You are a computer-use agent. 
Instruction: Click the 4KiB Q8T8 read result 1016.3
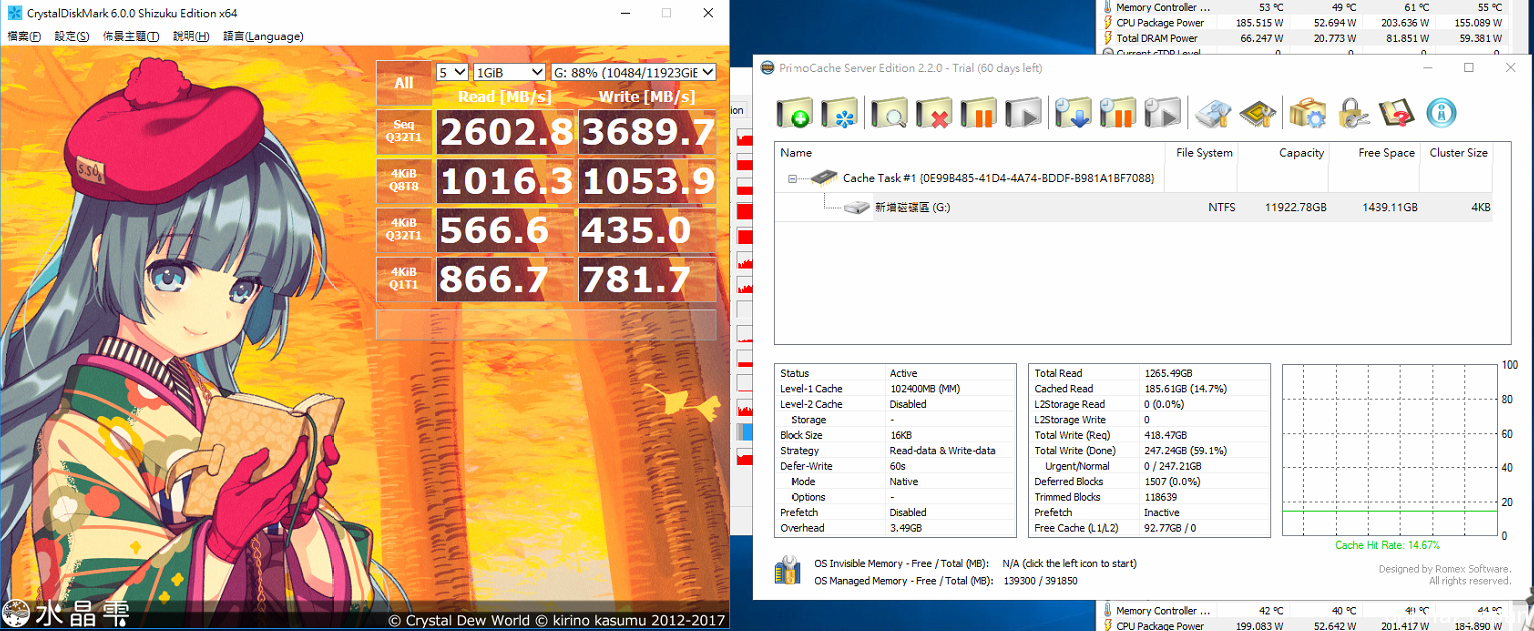pos(505,181)
